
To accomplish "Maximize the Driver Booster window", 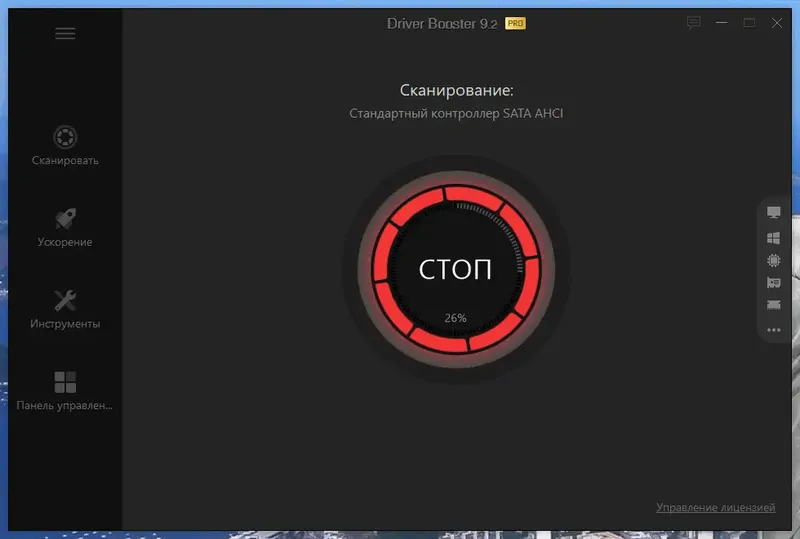I will click(x=749, y=22).
